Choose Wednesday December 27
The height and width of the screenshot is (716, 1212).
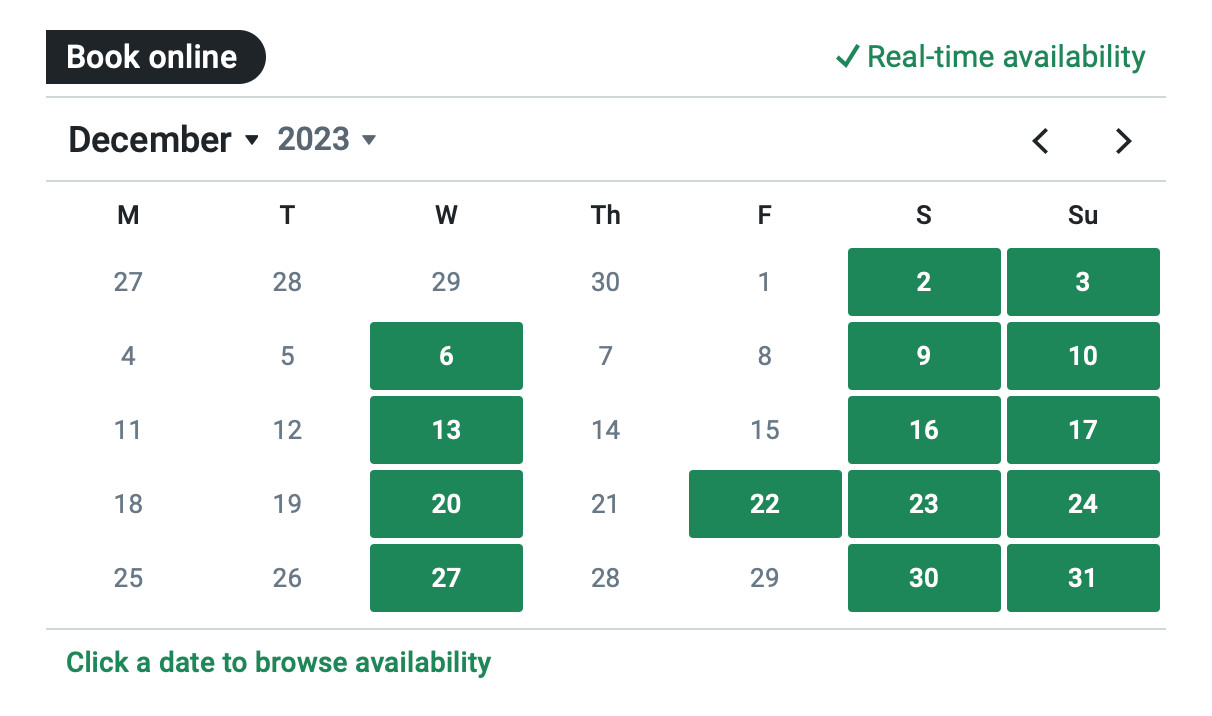click(x=446, y=578)
